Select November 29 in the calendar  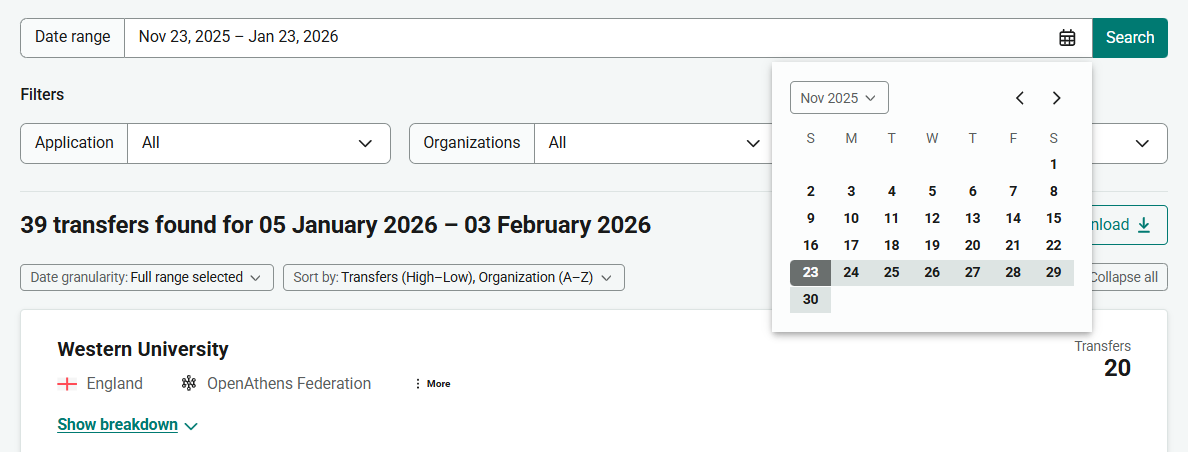click(x=1053, y=273)
